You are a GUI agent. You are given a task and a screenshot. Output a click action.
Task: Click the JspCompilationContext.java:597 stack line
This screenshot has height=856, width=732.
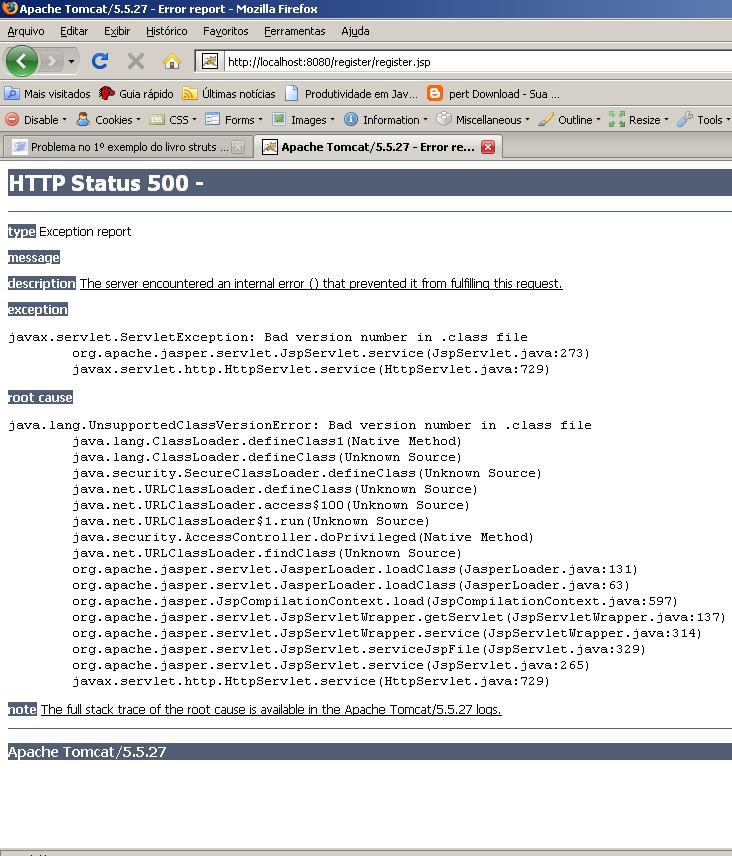pos(375,601)
